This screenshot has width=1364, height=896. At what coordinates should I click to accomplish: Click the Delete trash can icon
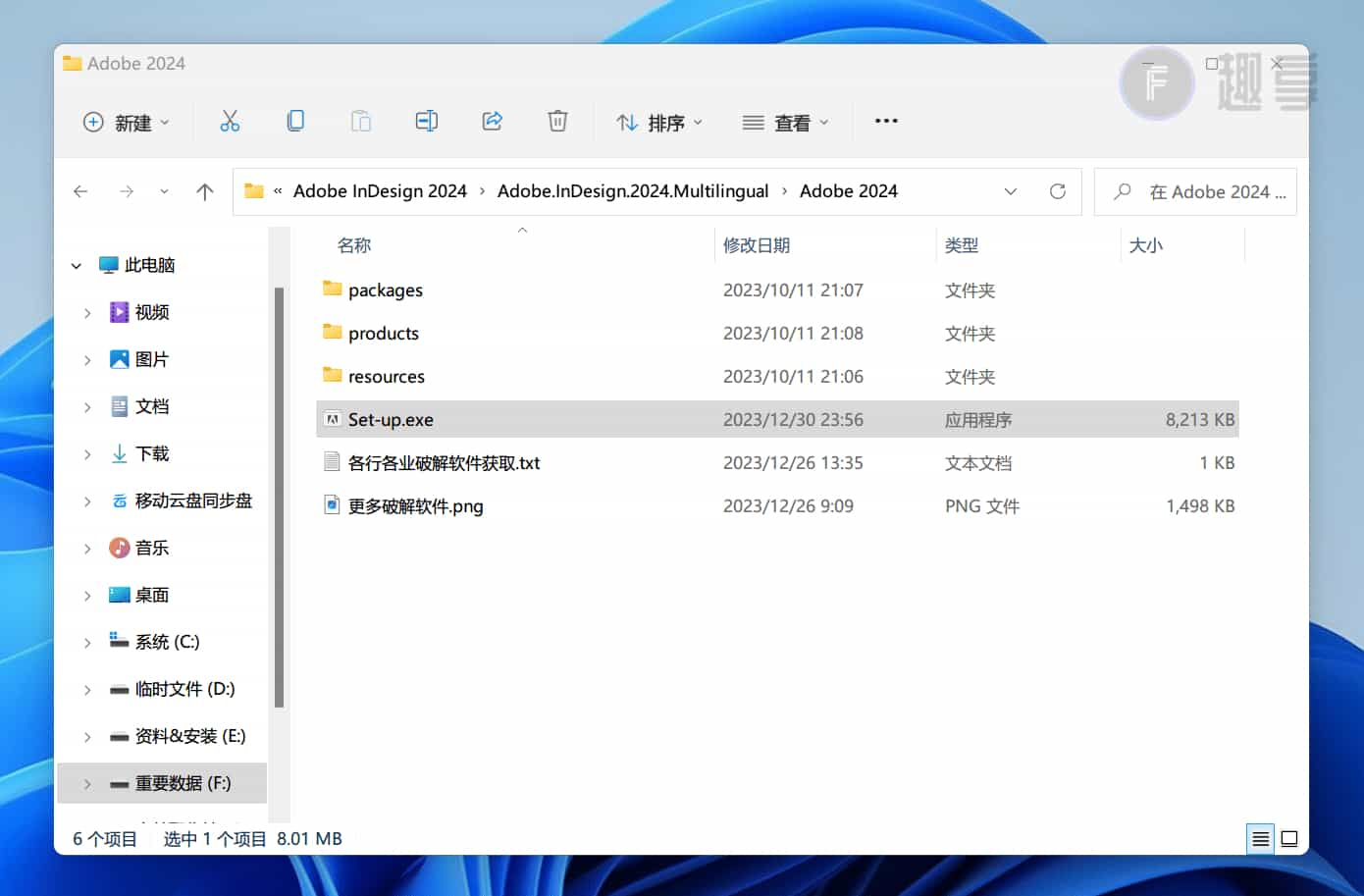point(557,121)
